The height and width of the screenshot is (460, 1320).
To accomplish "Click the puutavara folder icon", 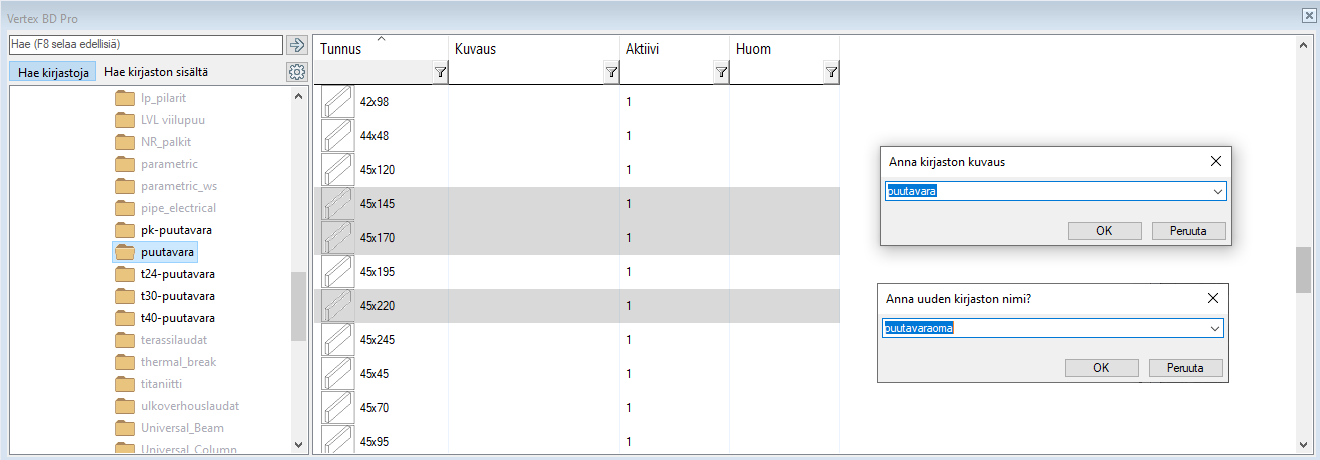I will (x=125, y=252).
